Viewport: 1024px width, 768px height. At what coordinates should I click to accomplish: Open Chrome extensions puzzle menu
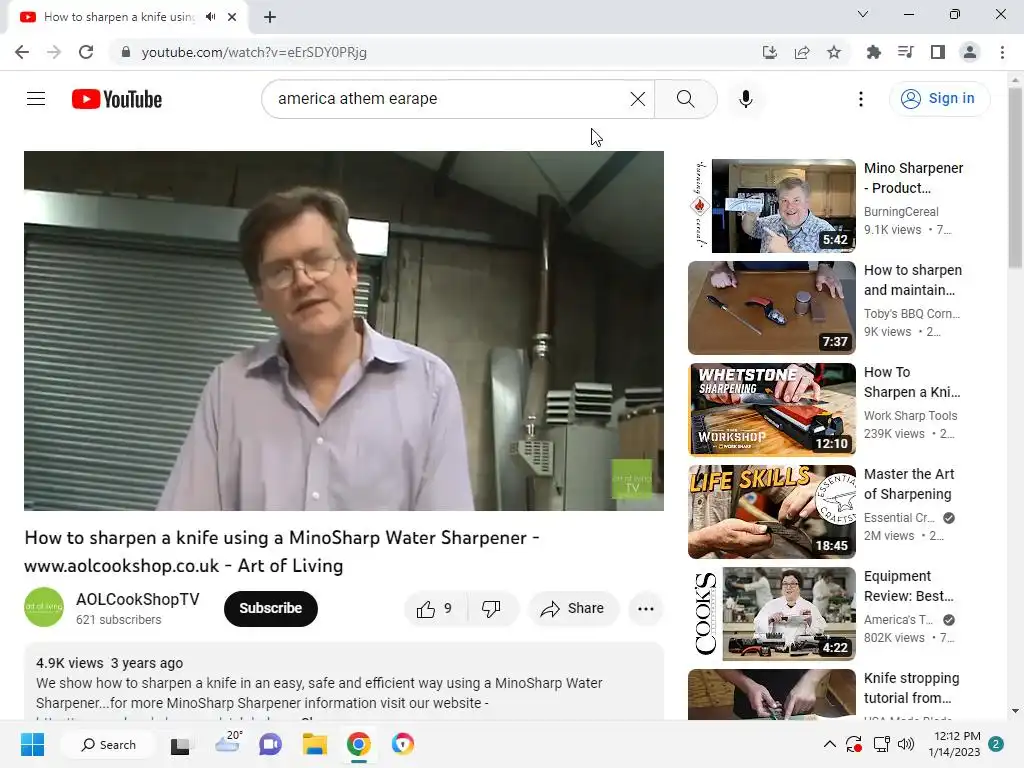point(873,52)
